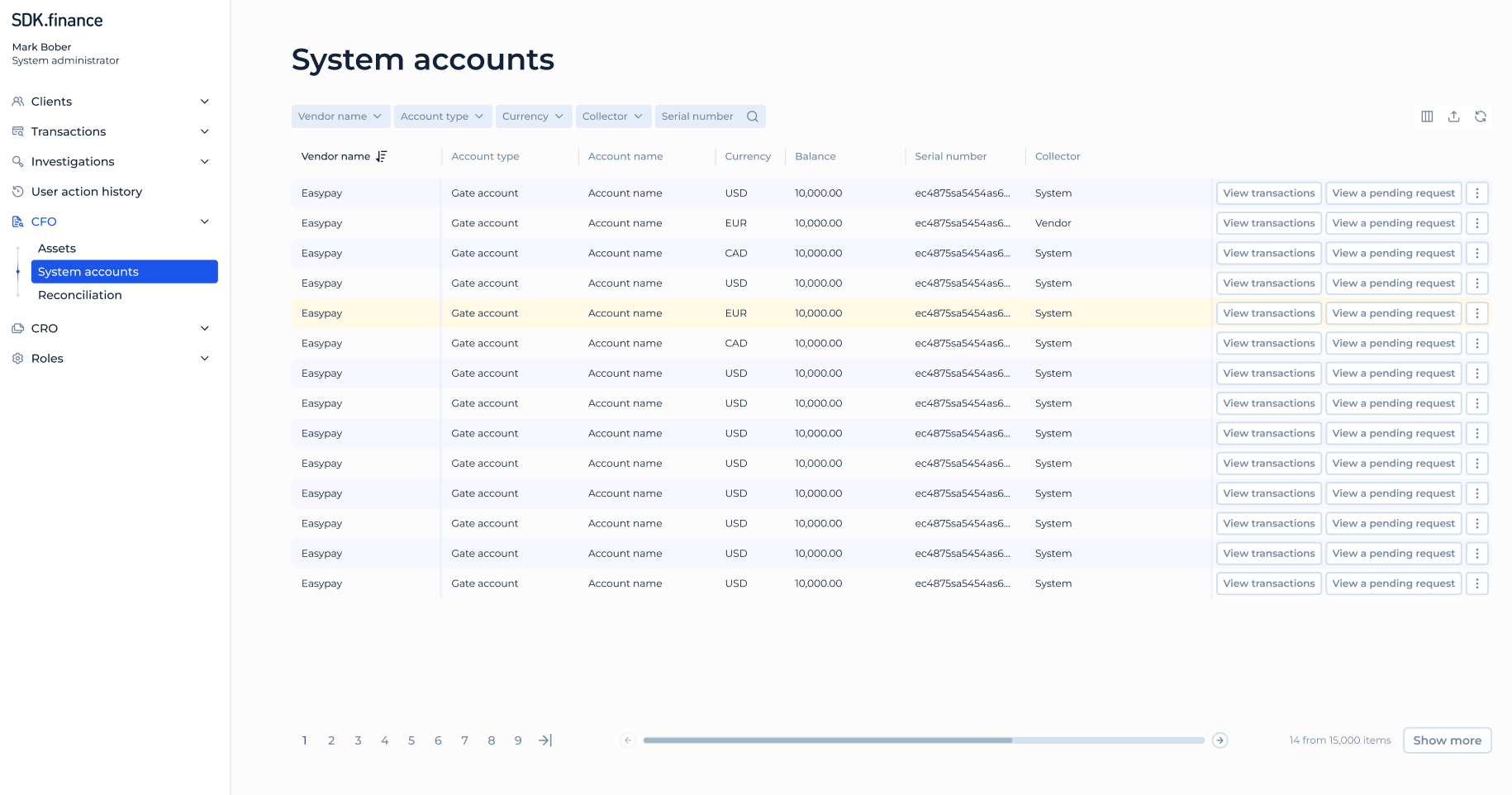Click the Clients people icon in the sidebar

pos(17,101)
